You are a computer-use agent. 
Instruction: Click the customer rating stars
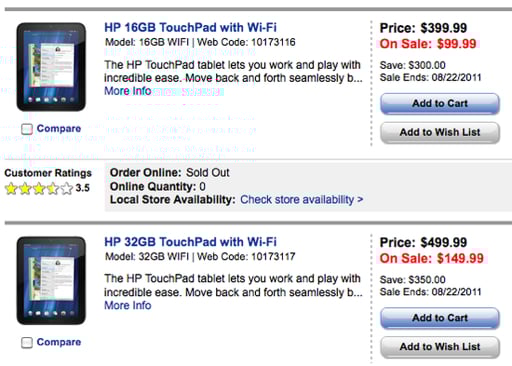tap(39, 188)
